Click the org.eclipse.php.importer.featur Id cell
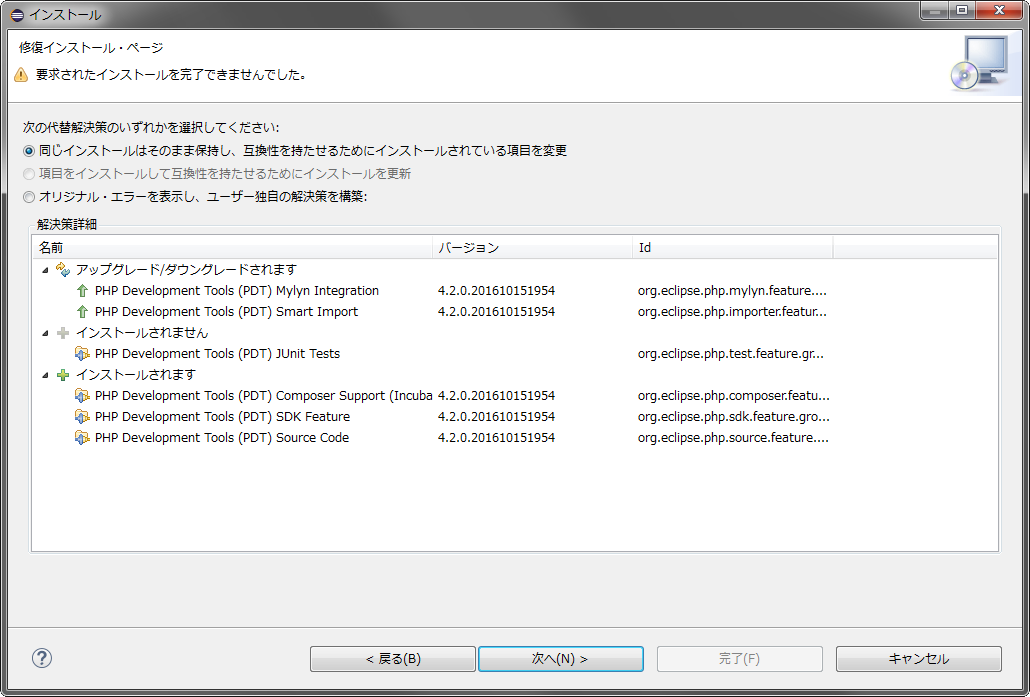The width and height of the screenshot is (1030, 697). [x=732, y=312]
